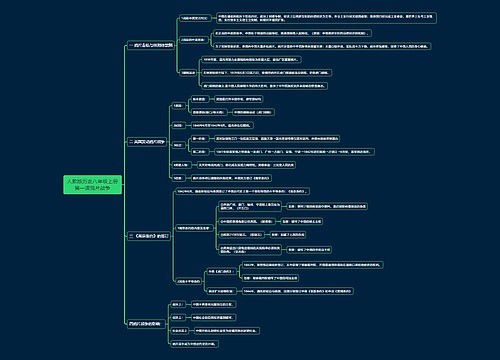Viewport: 500px width, 360px height.
Task: Click the node beginning 1840年6月至1842年8月
Action: click(222, 126)
